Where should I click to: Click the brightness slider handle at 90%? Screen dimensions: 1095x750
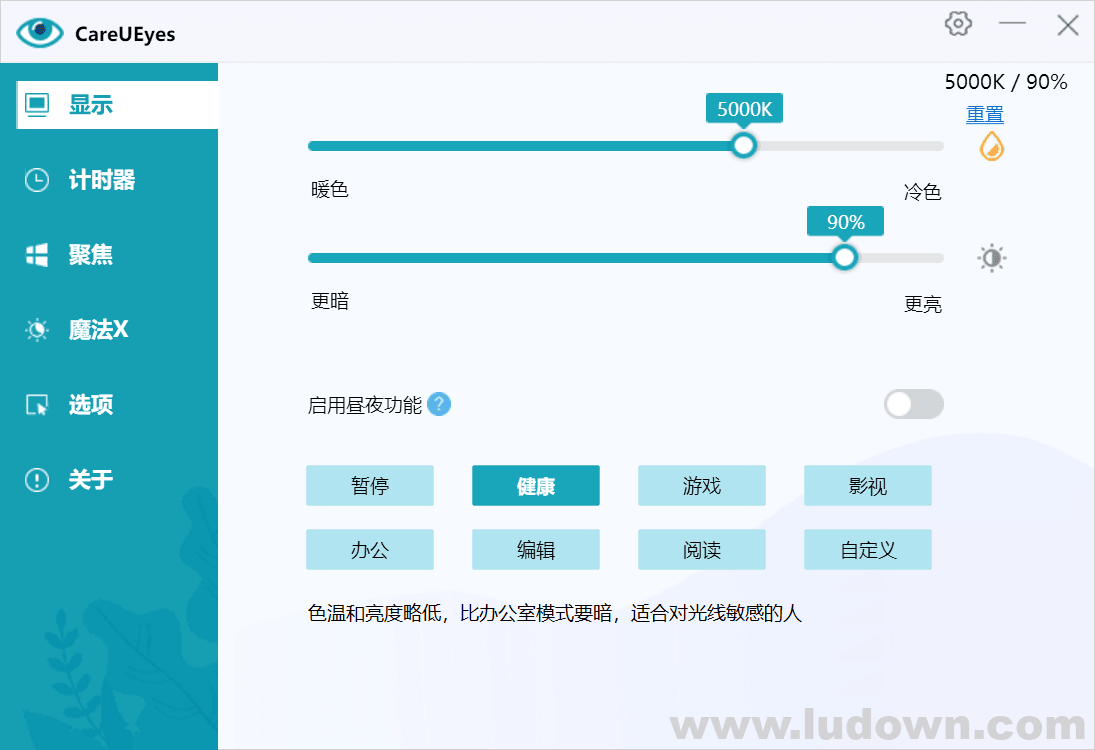[x=845, y=258]
